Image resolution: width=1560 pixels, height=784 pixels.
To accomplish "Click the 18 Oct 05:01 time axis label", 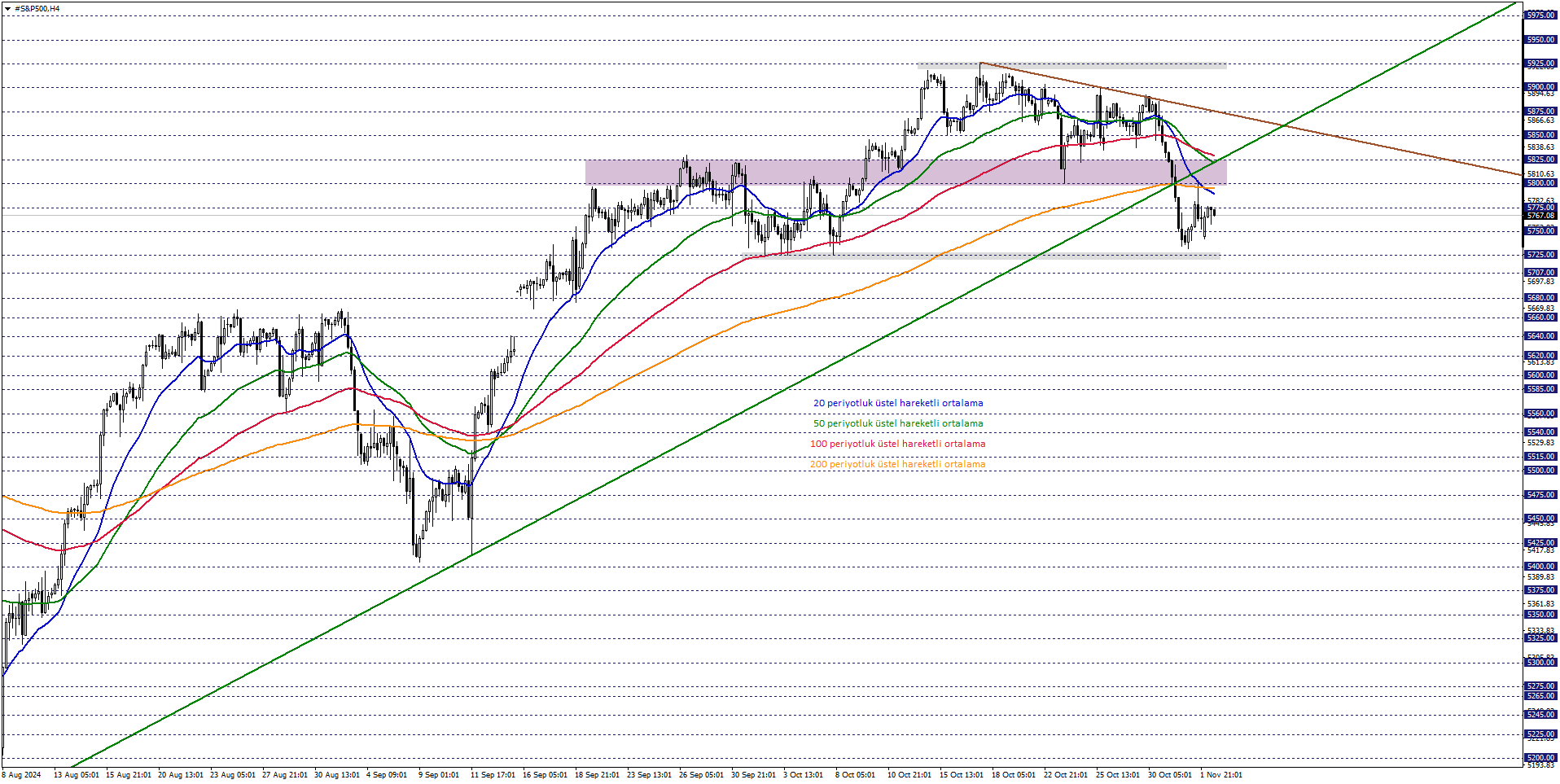I will click(1014, 775).
